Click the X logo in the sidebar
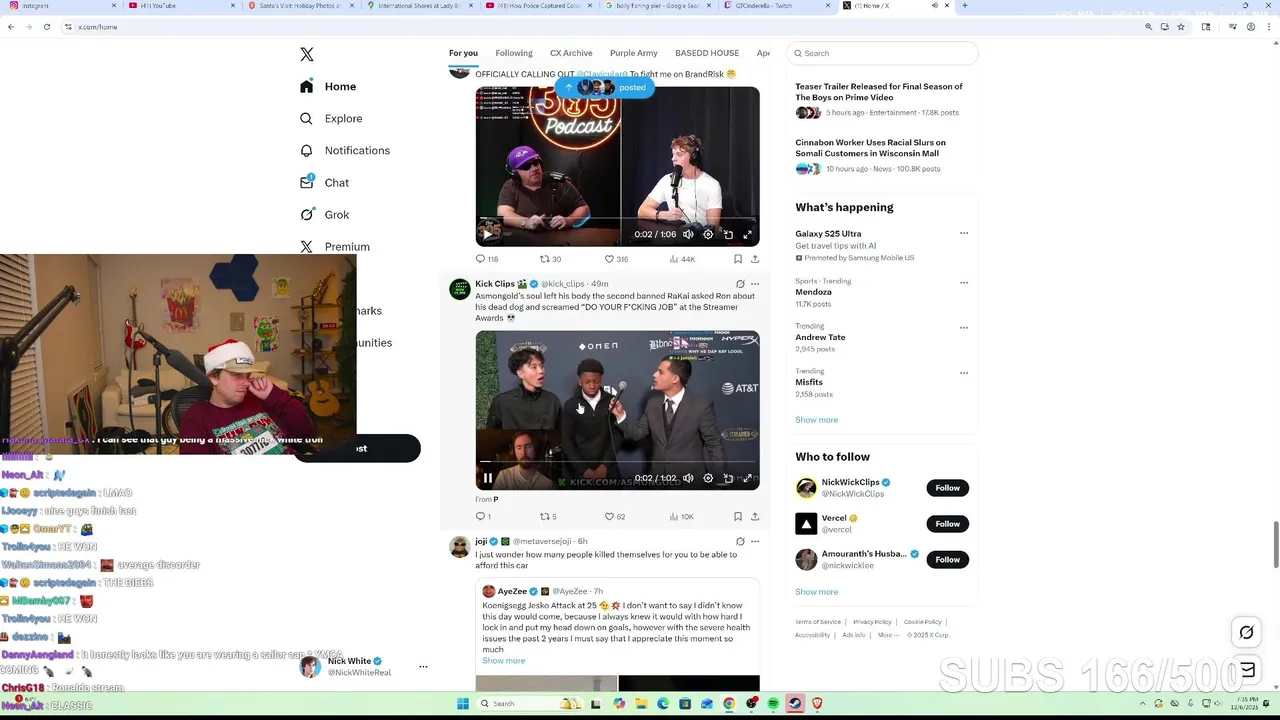This screenshot has height=720, width=1280. (307, 54)
